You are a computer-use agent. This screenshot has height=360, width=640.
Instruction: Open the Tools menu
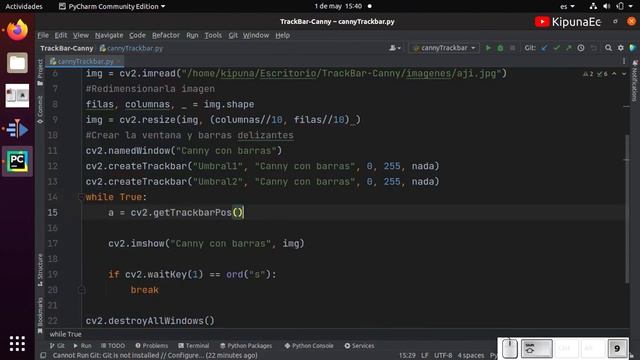click(x=213, y=35)
